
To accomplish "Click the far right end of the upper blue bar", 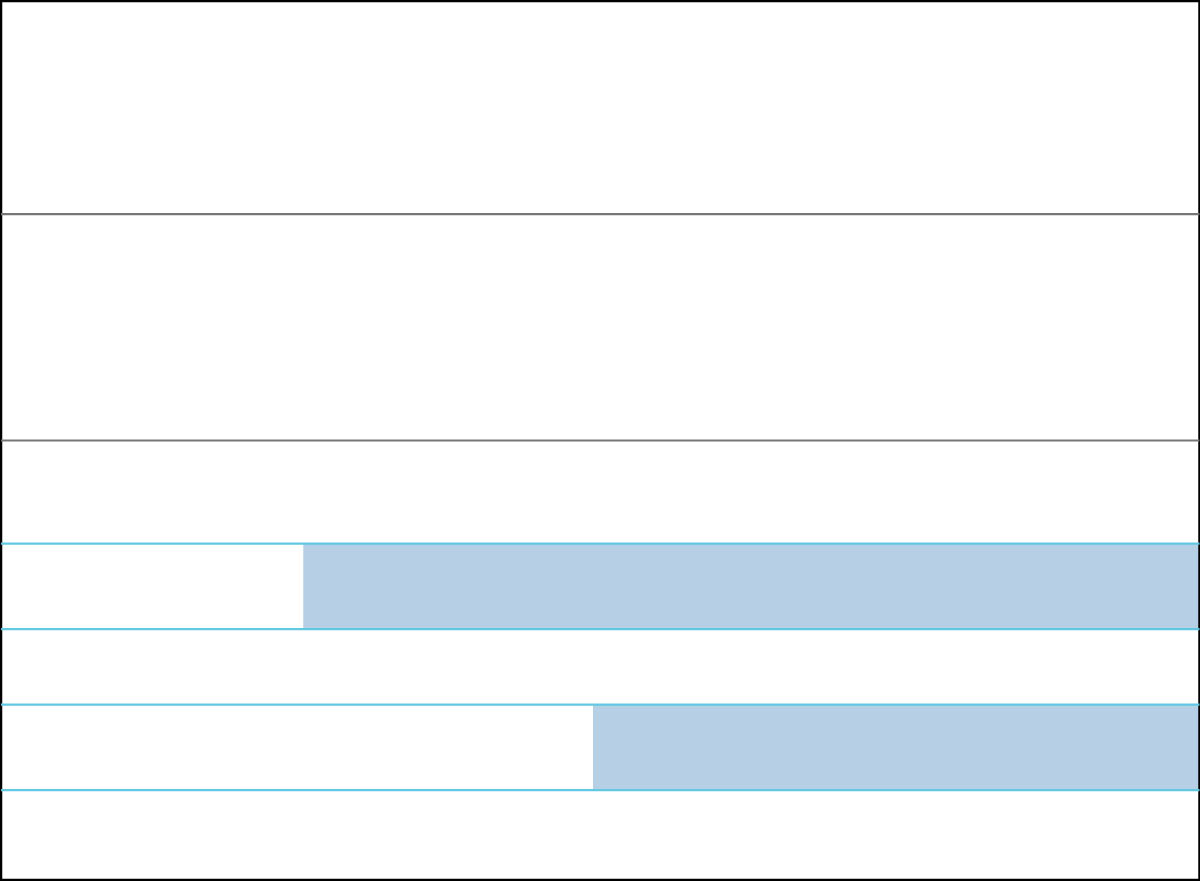I will click(1192, 586).
